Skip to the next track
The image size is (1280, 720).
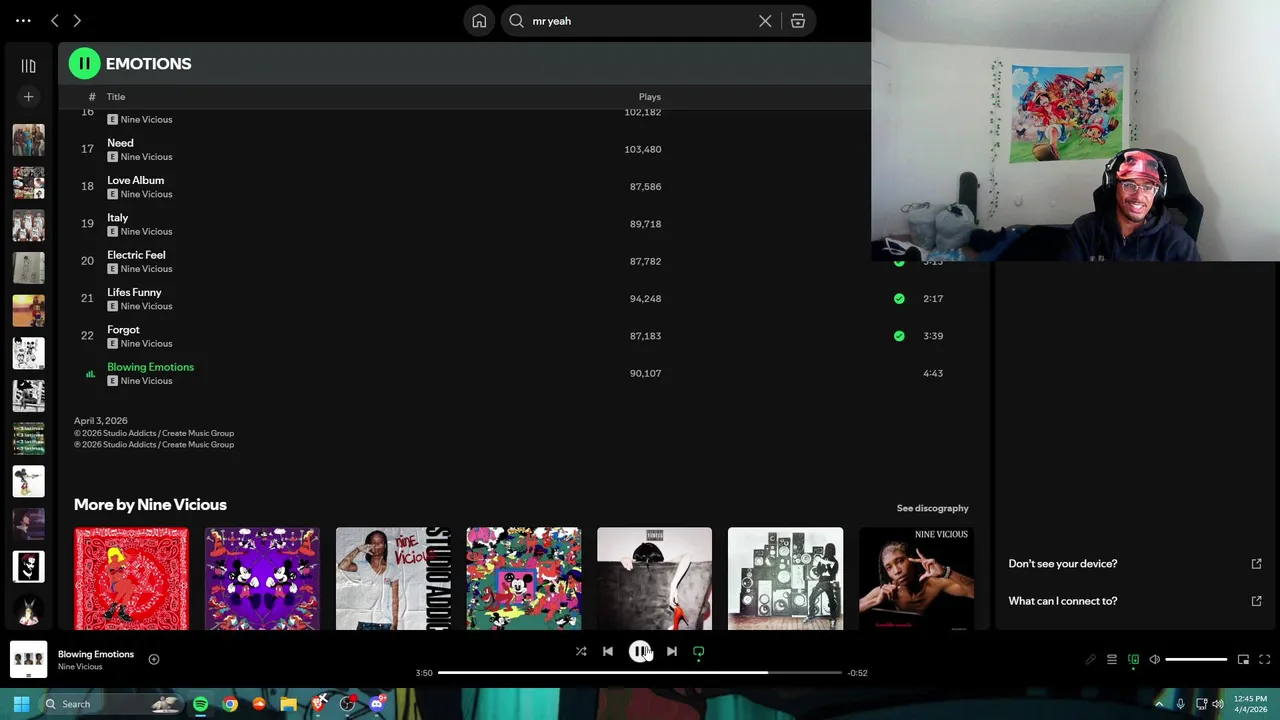[x=672, y=651]
